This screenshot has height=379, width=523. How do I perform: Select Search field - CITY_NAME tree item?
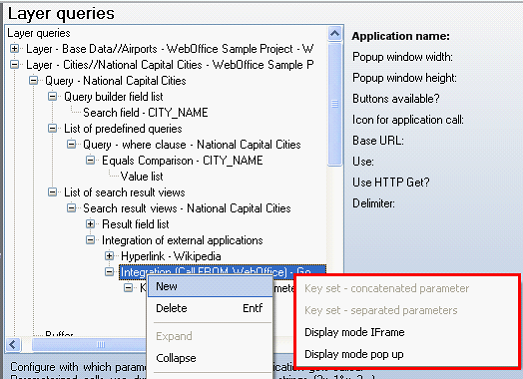(x=145, y=113)
